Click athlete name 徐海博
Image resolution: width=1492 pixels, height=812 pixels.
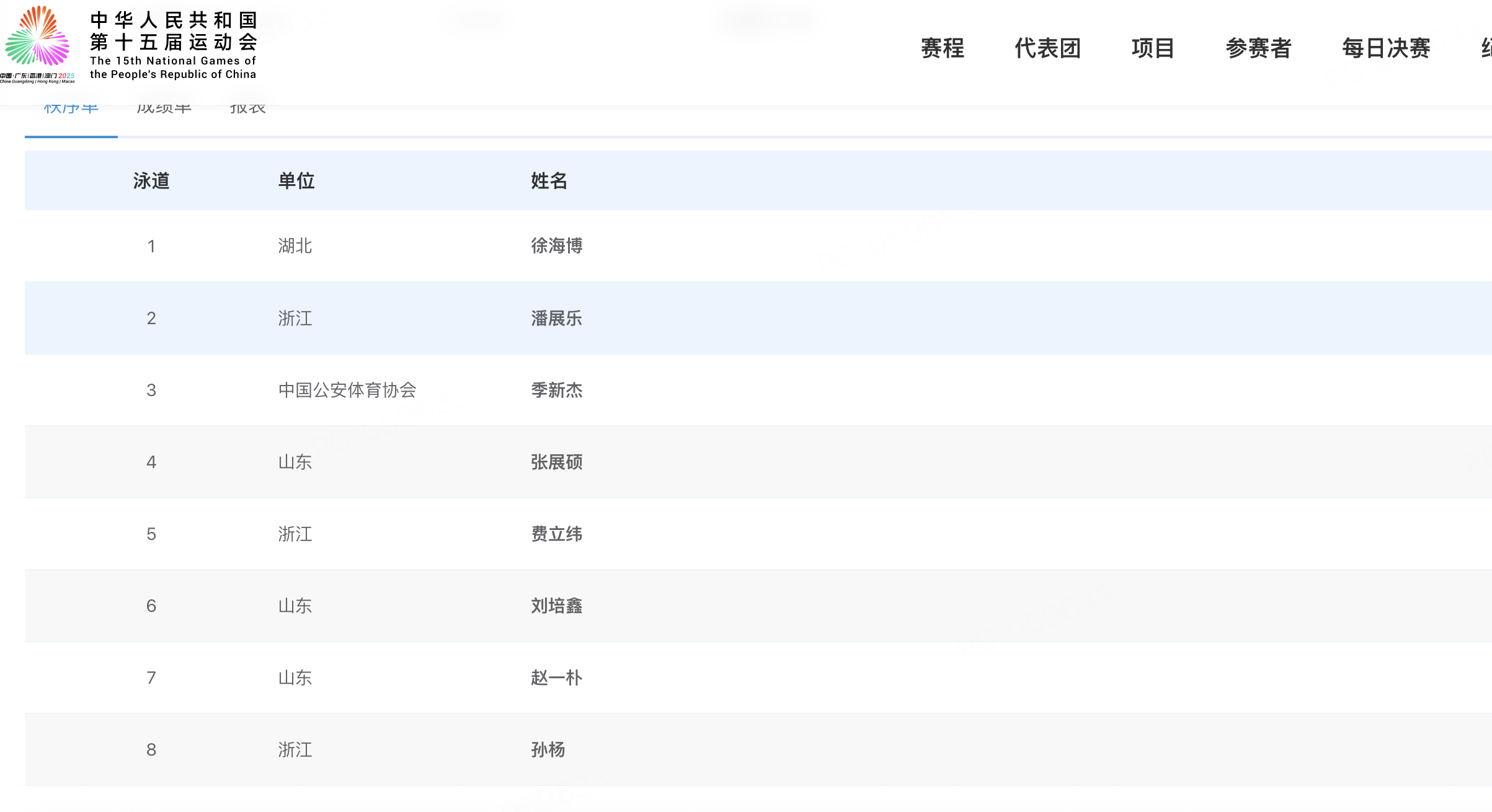click(556, 246)
